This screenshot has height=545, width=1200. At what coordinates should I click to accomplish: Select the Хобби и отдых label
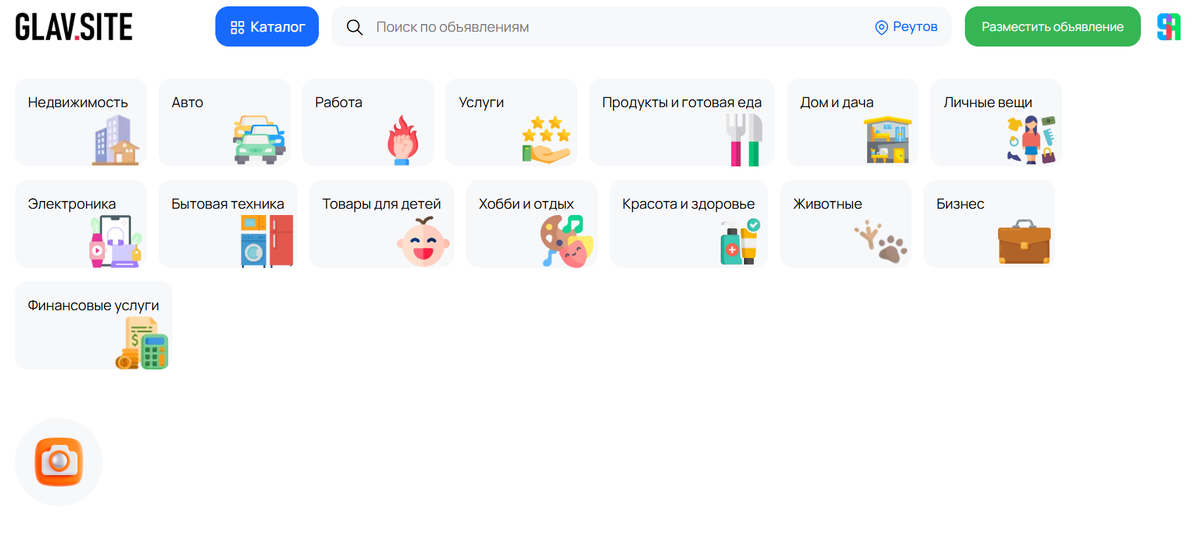[x=526, y=204]
